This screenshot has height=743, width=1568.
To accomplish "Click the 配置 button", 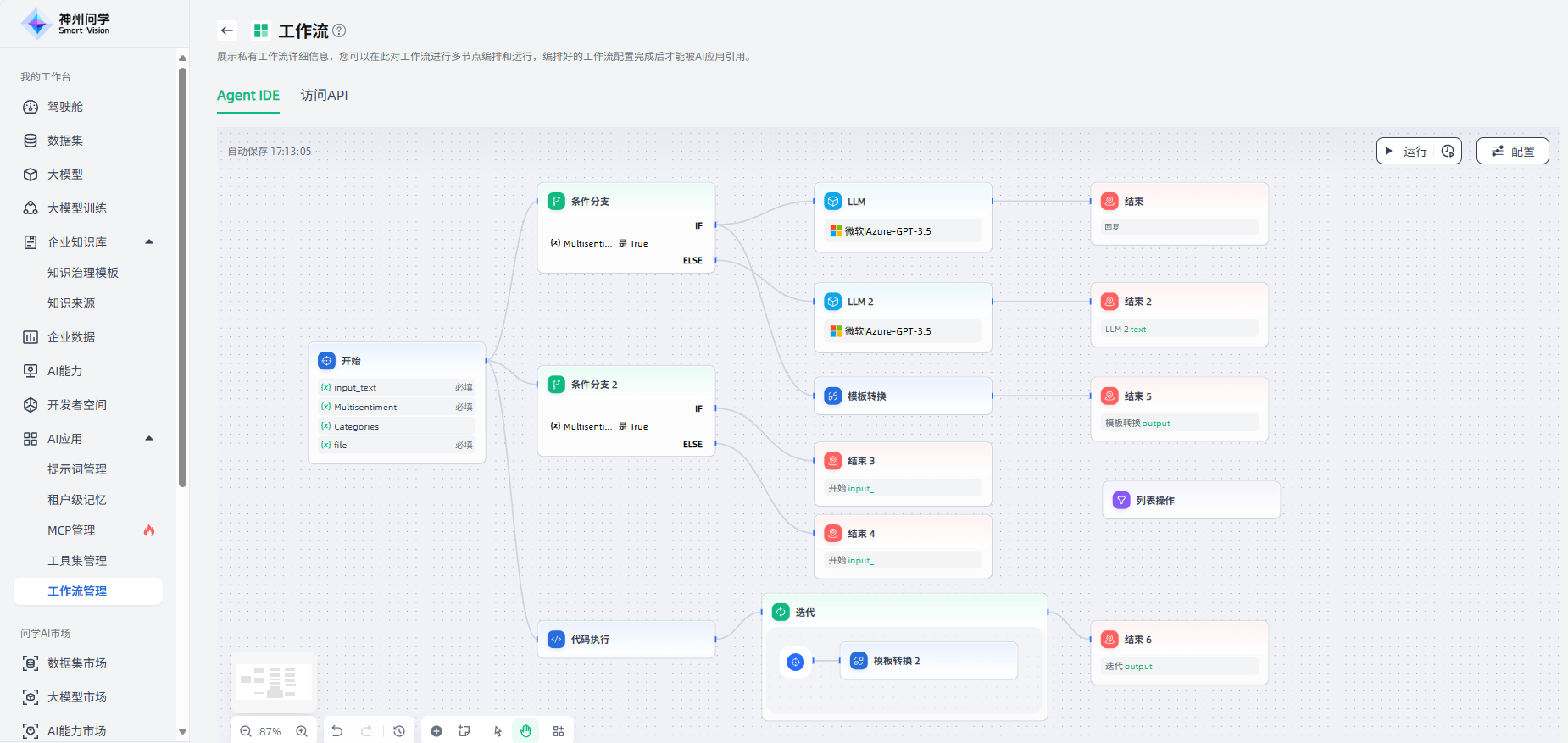I will (1513, 151).
